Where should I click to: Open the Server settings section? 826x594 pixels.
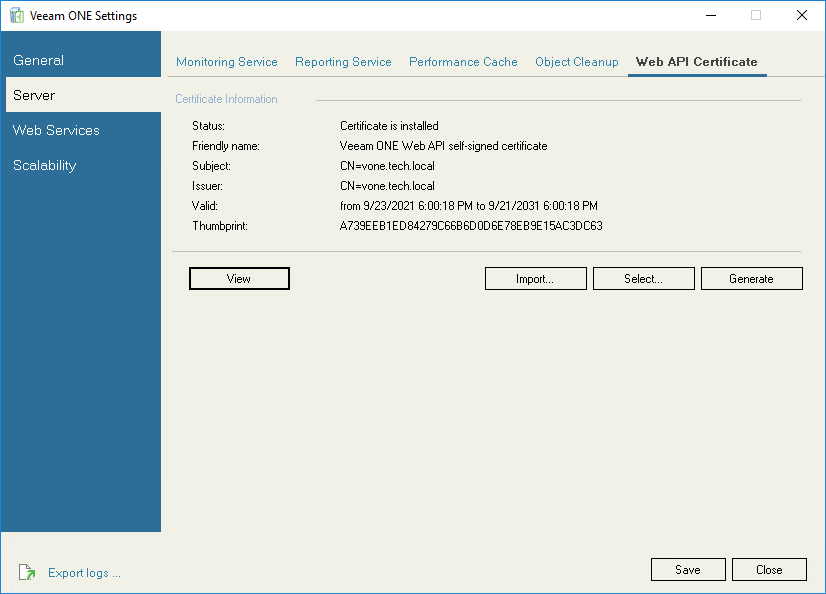[34, 95]
